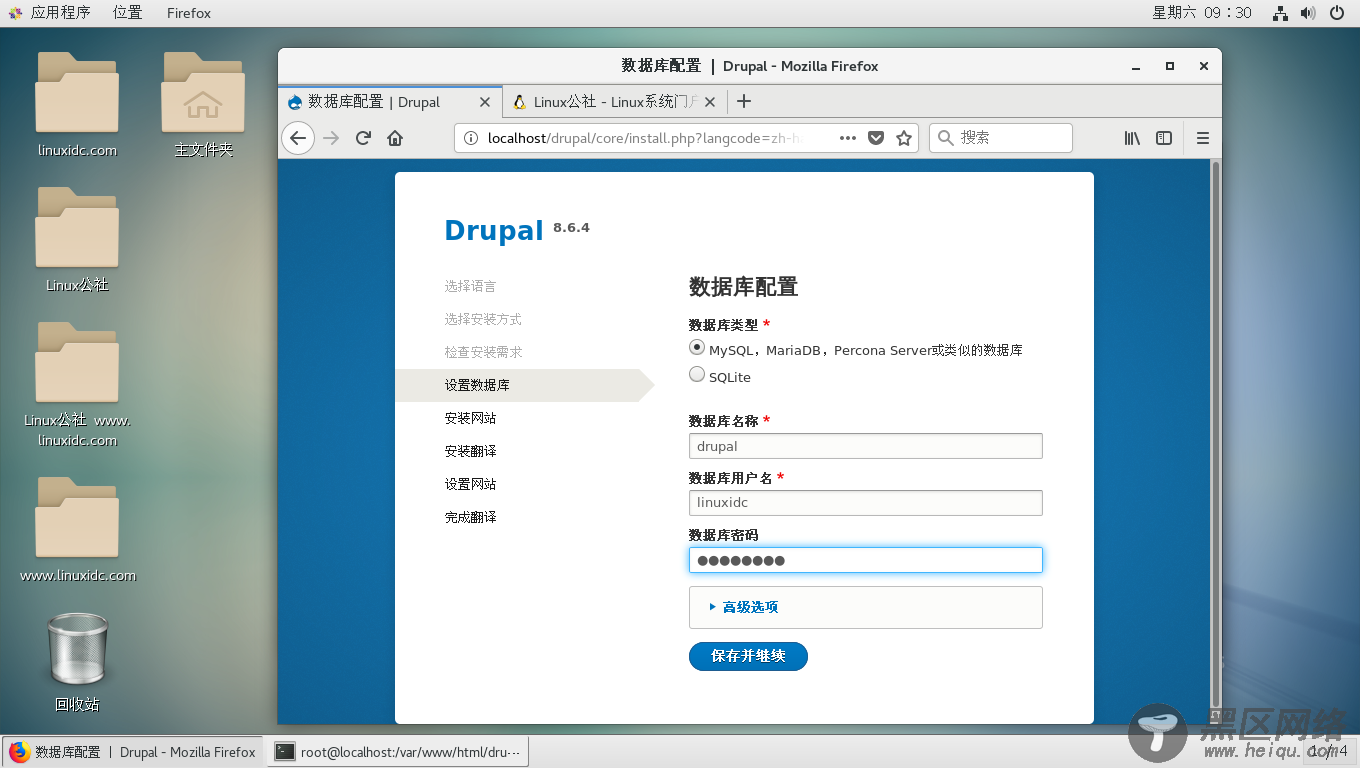Open the linuxidc.com desktop folder

77,105
